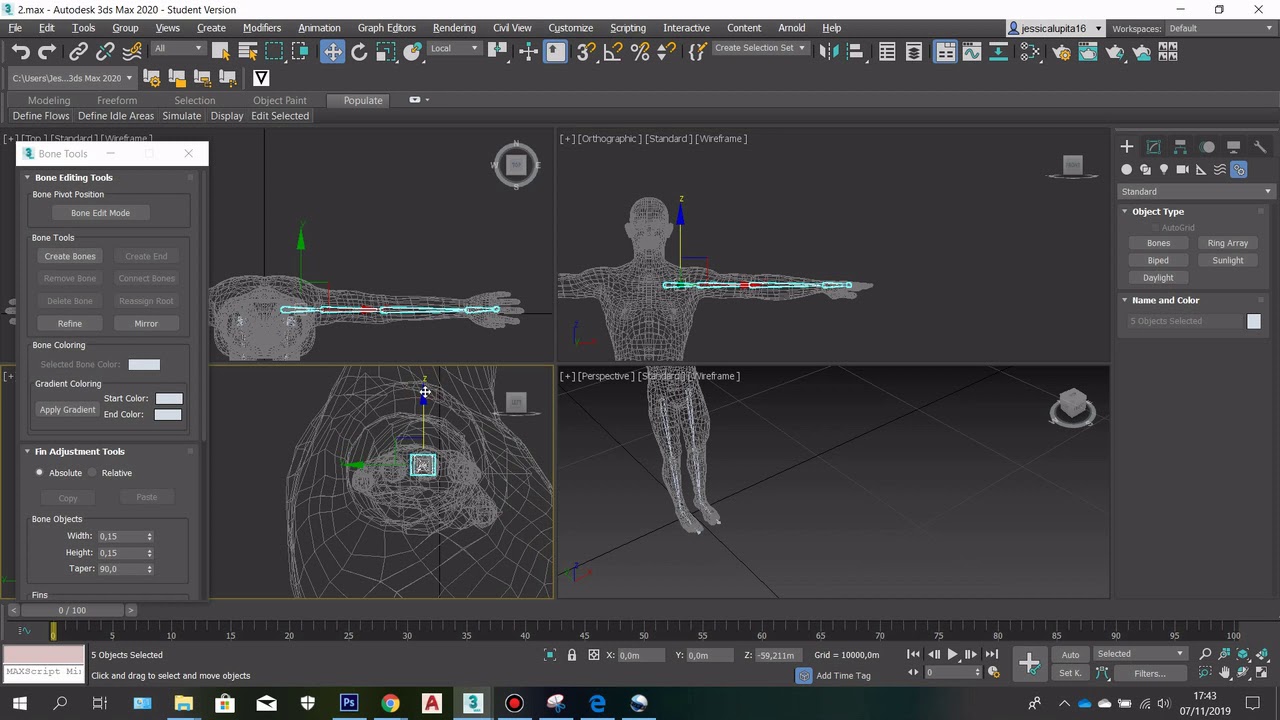Open the Layer Explorer icon

click(914, 52)
